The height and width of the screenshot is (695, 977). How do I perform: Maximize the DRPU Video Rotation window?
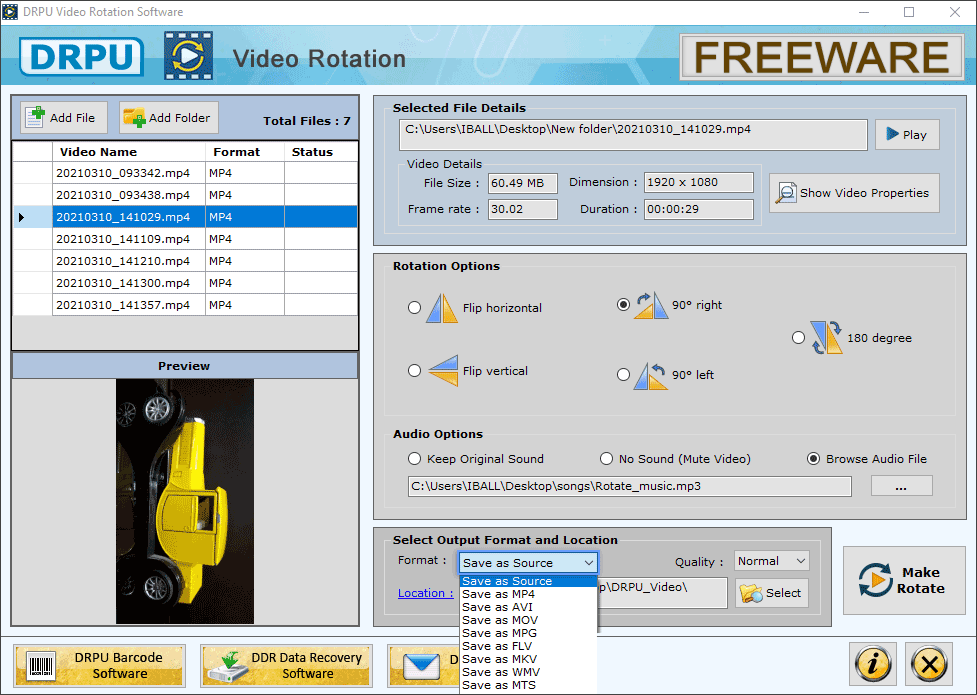(909, 12)
